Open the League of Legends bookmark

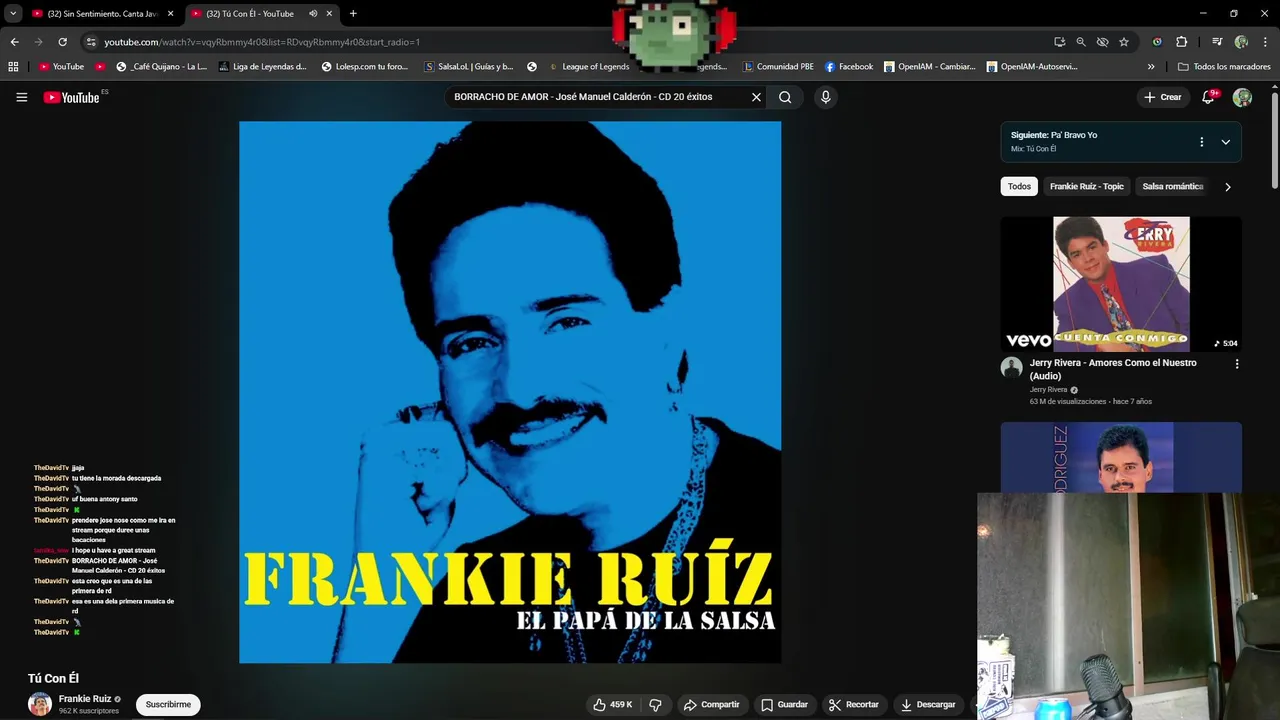click(x=588, y=67)
